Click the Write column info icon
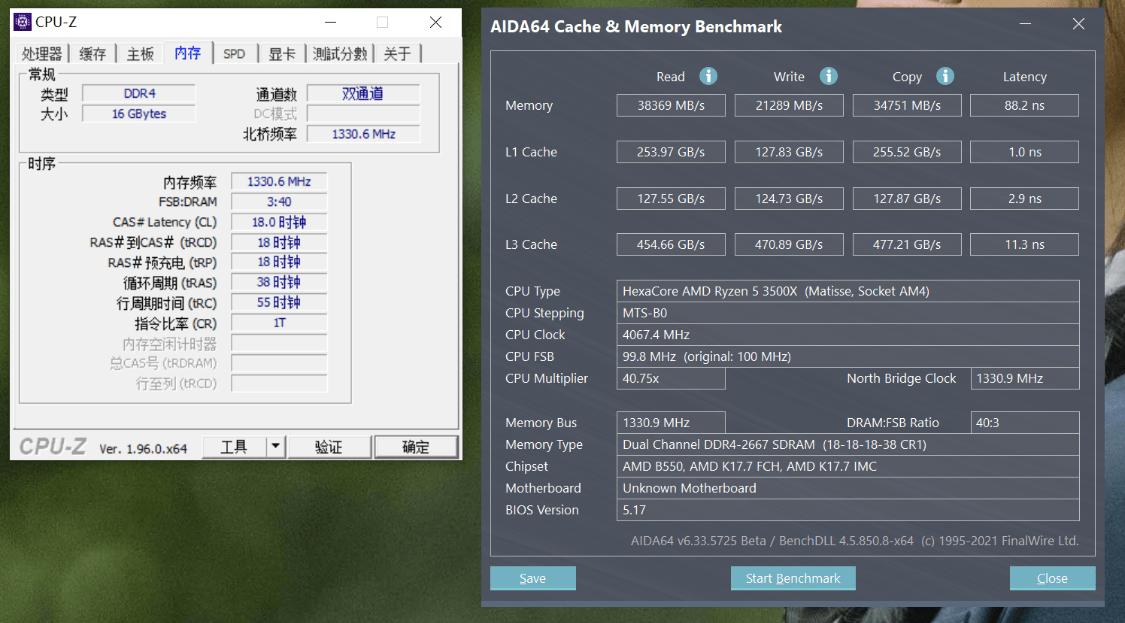This screenshot has height=623, width=1125. coord(829,76)
